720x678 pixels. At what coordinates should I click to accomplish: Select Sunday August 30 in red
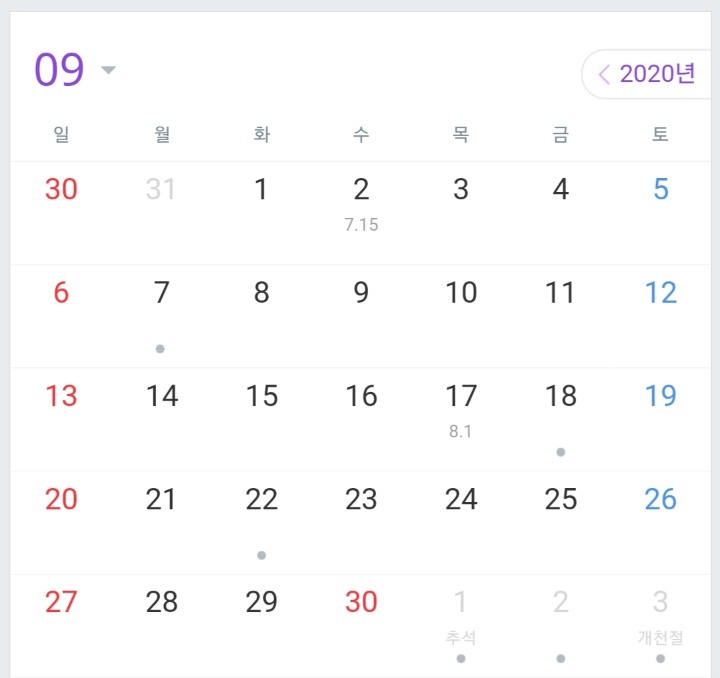point(61,190)
